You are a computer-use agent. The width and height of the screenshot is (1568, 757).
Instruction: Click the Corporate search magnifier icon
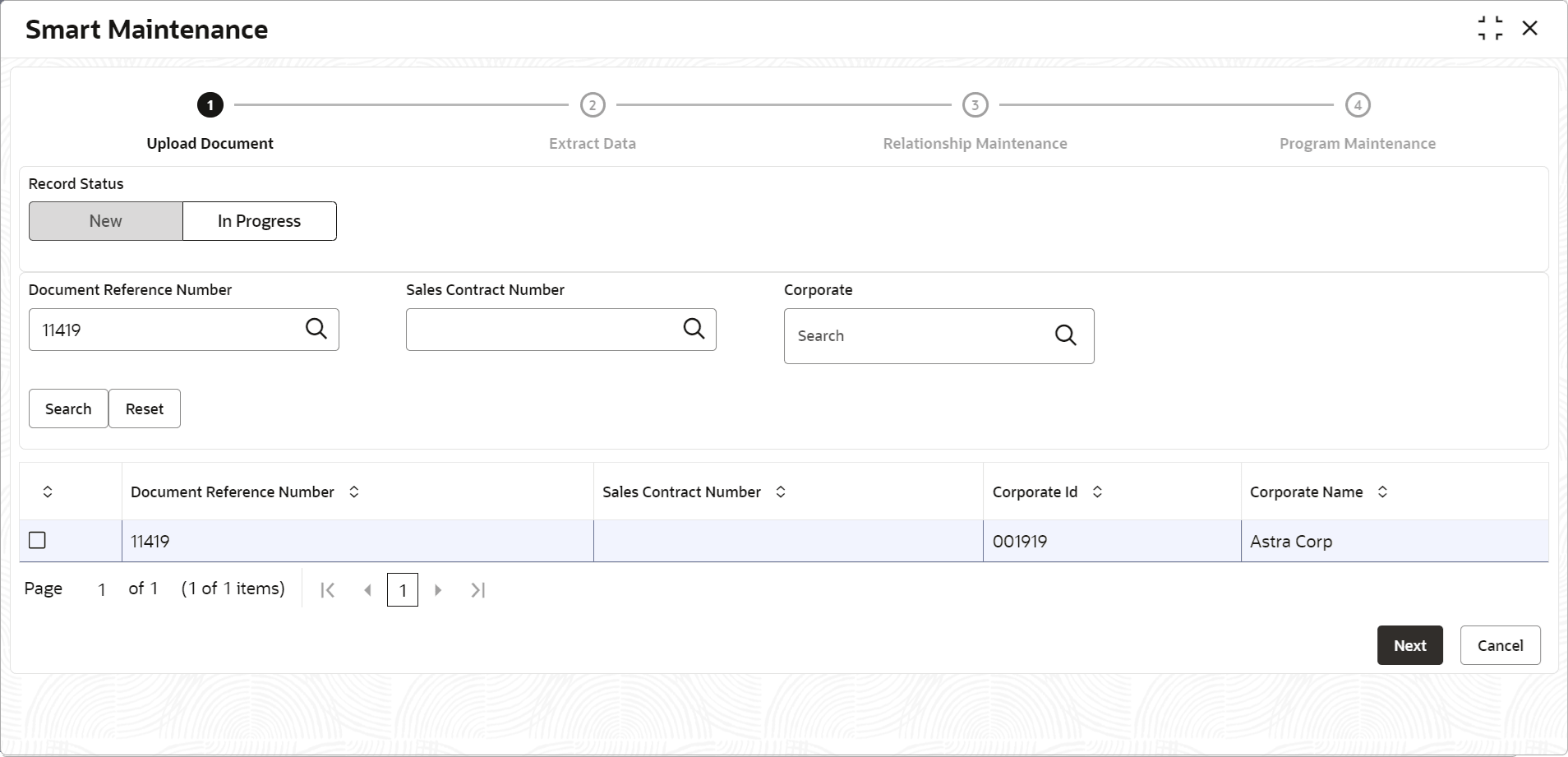coord(1066,335)
